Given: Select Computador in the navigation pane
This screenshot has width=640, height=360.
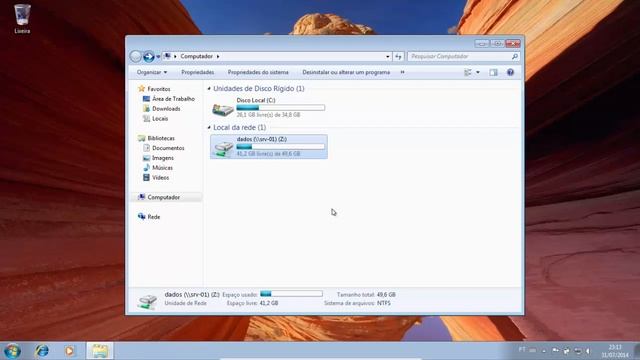Looking at the screenshot, I should click(163, 197).
